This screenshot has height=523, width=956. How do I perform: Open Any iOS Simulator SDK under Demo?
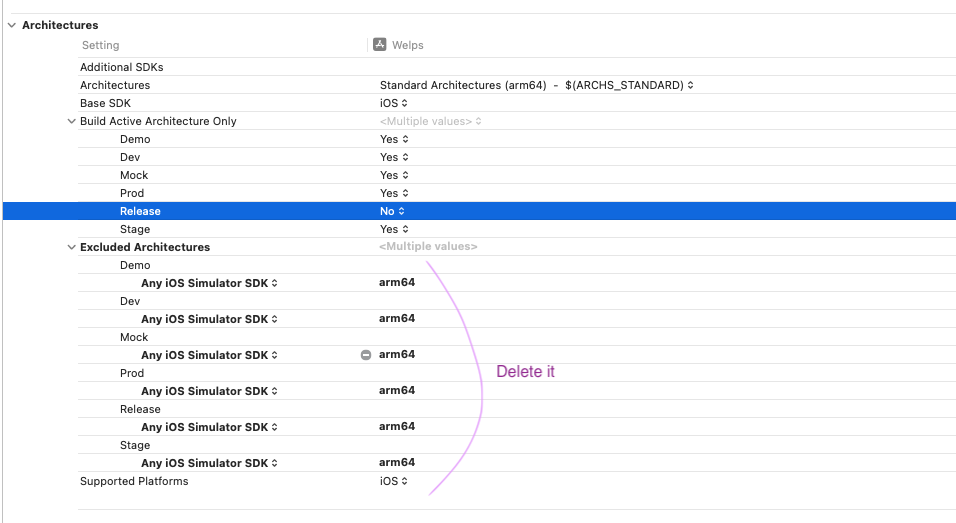coord(209,284)
